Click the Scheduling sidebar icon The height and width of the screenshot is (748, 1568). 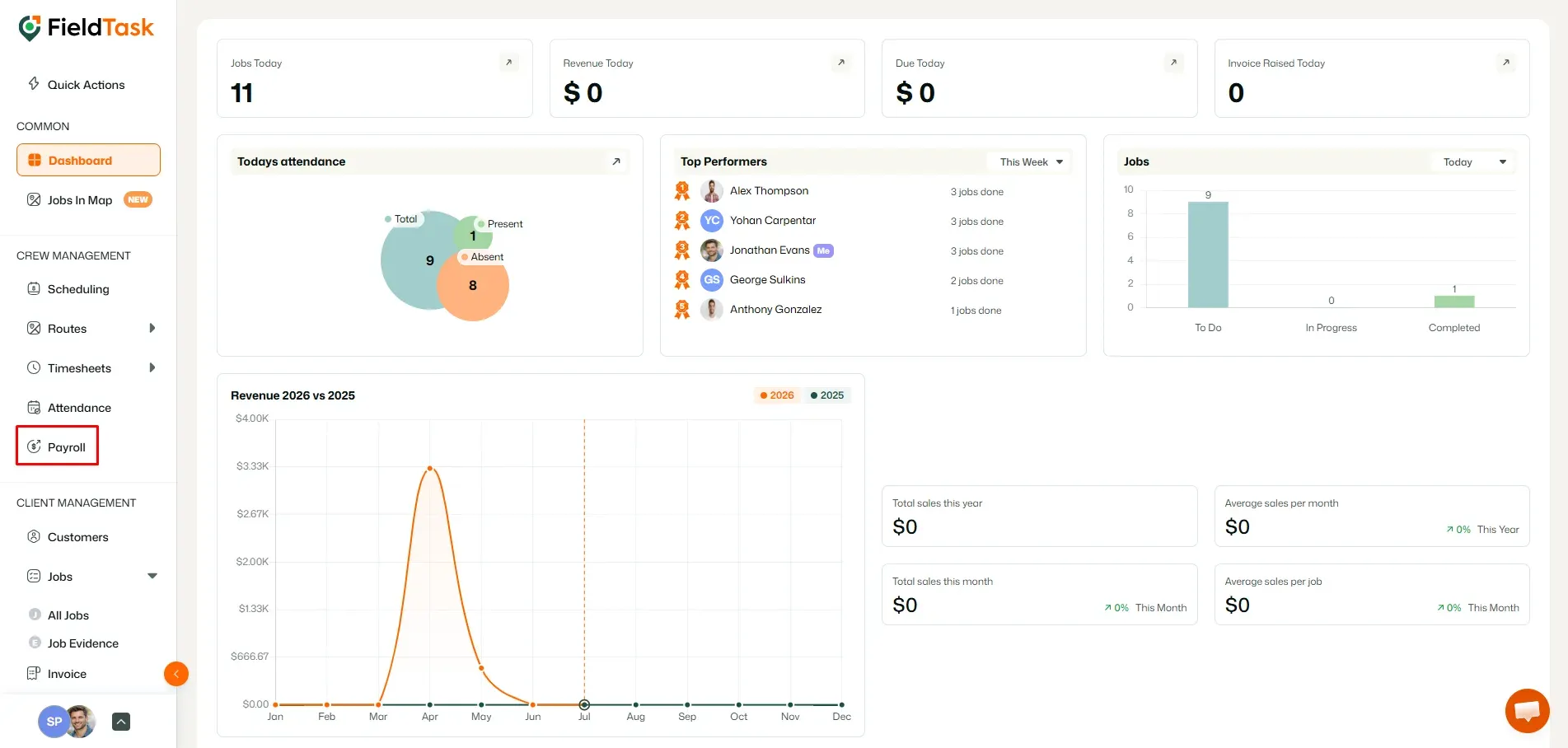pos(34,288)
